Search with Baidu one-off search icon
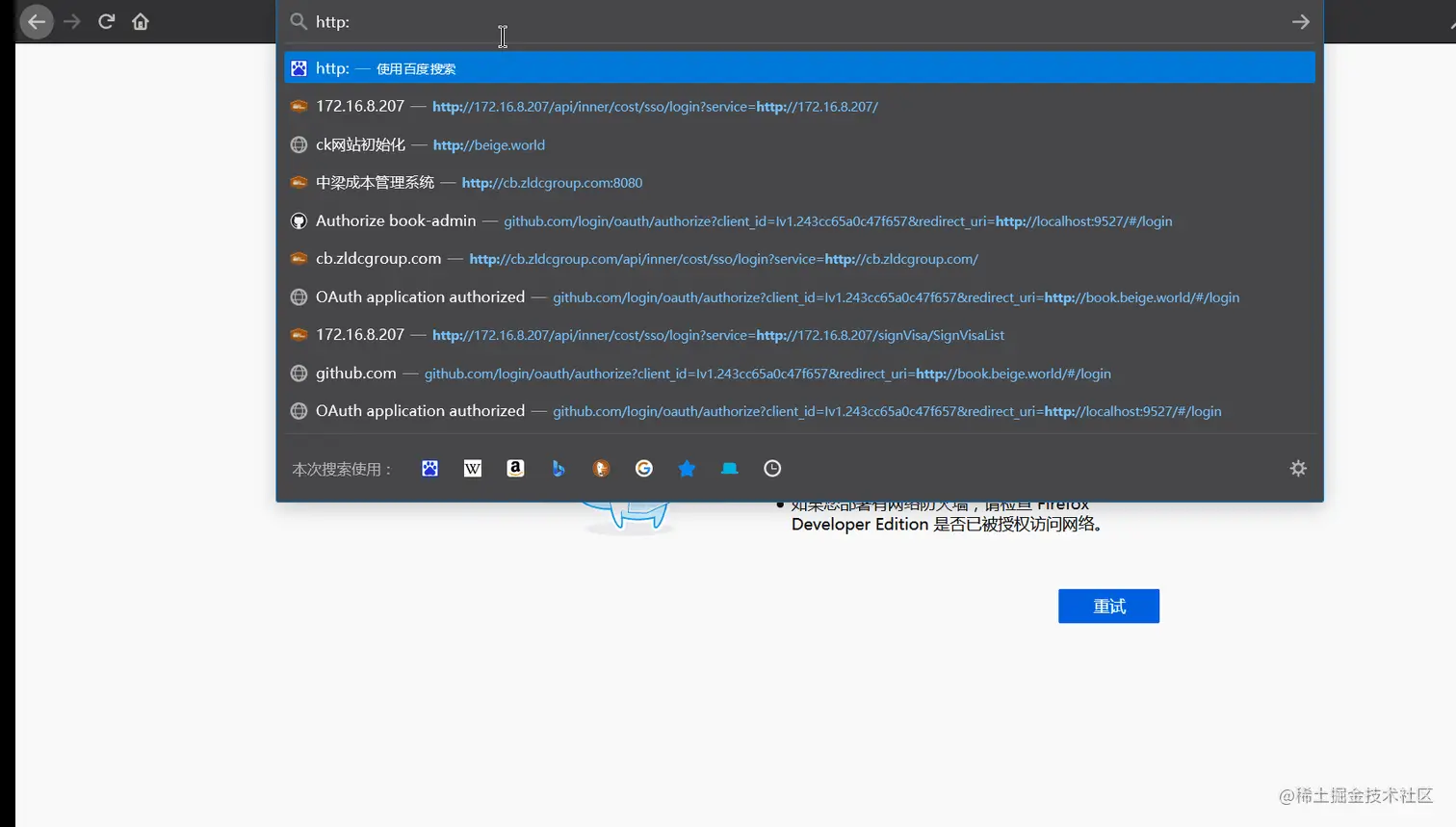 [x=430, y=468]
